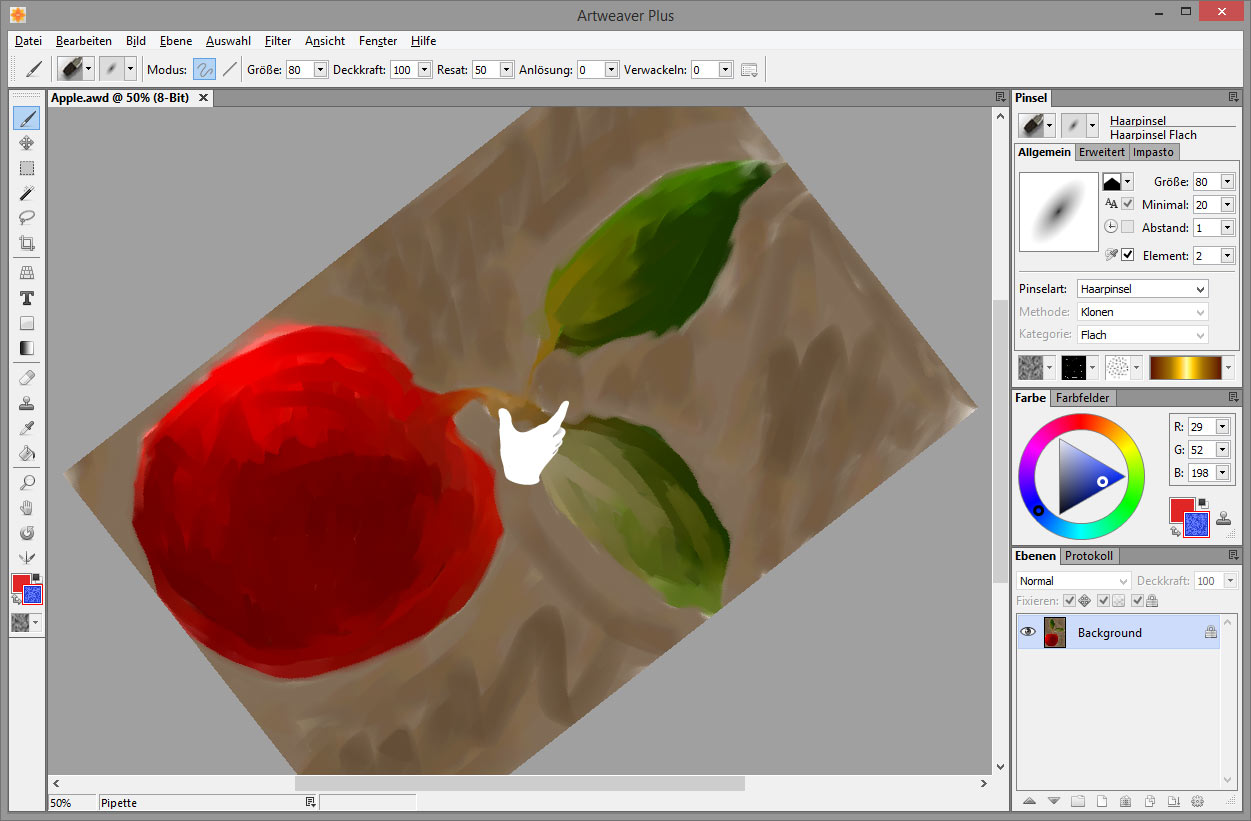Open the Verwackeln value dropdown
This screenshot has height=821, width=1251.
tap(725, 70)
